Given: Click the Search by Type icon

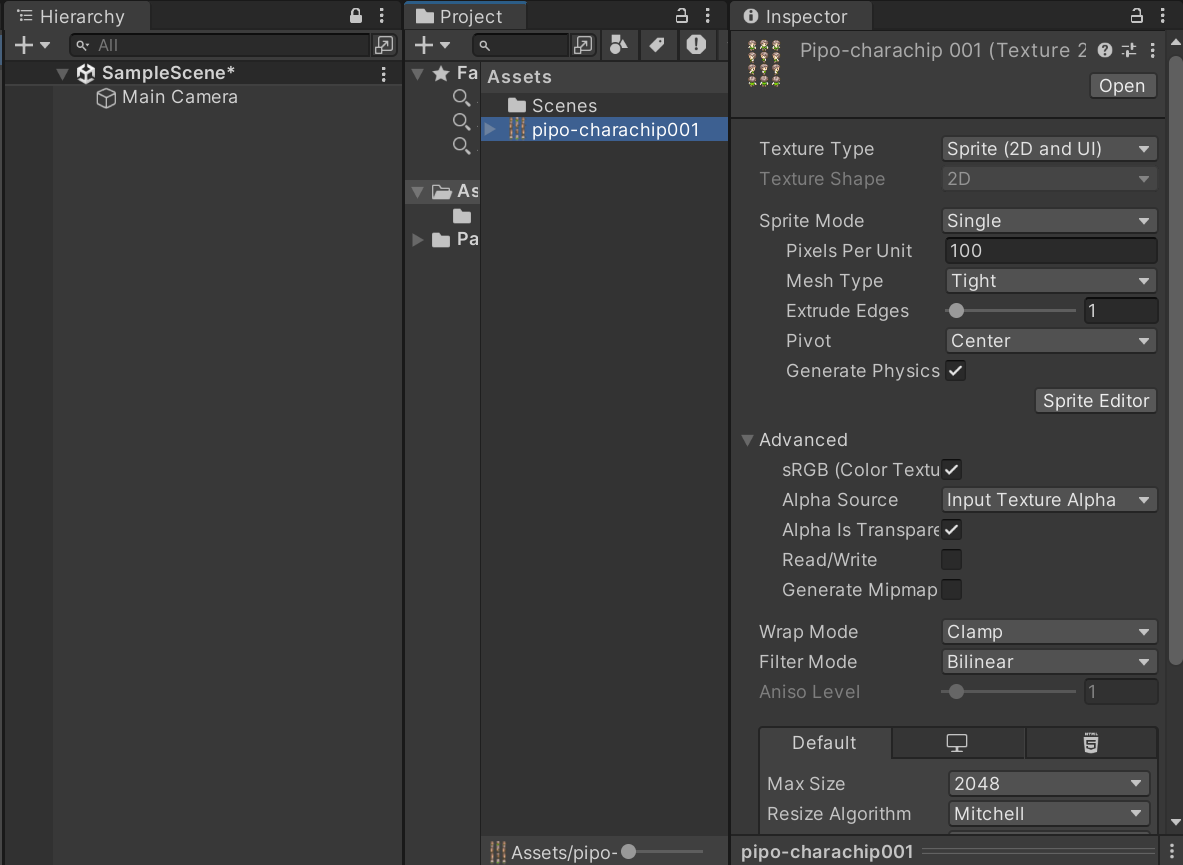Looking at the screenshot, I should [619, 44].
